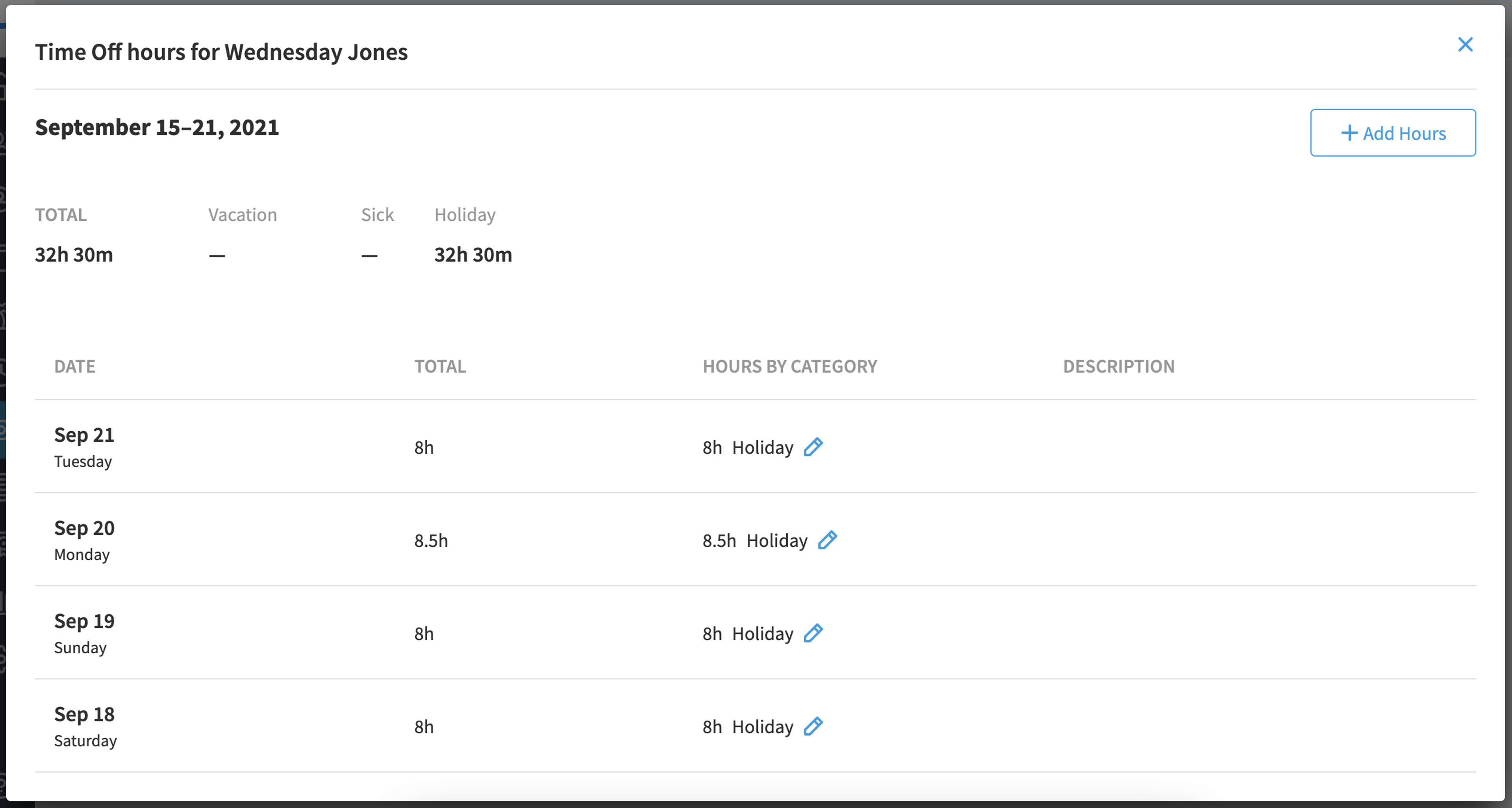Click the table TOTAL column header
Screen dimensions: 1512x808
(440, 367)
